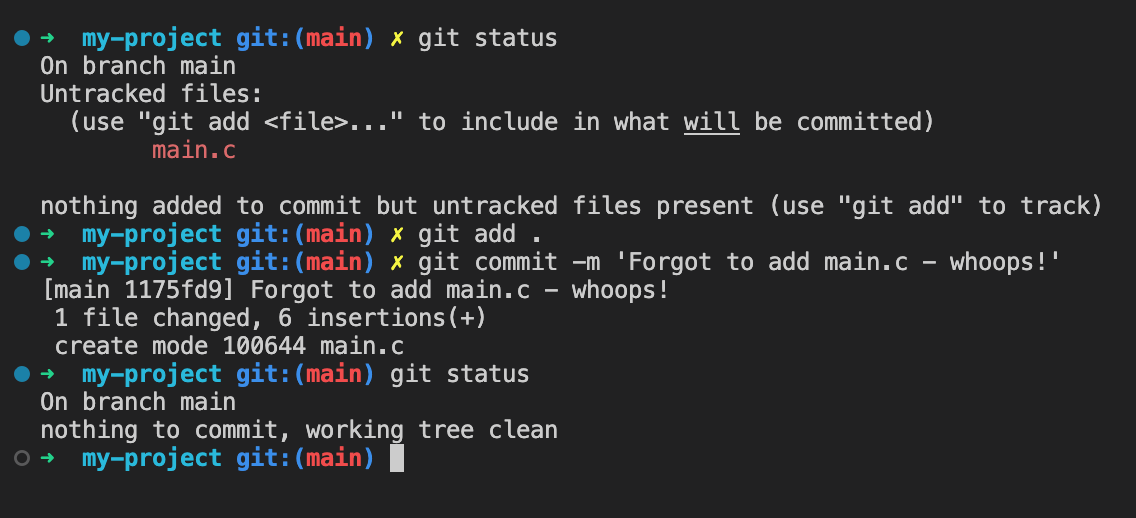
Task: Click the underlined word 'will' in hint
Action: point(711,122)
